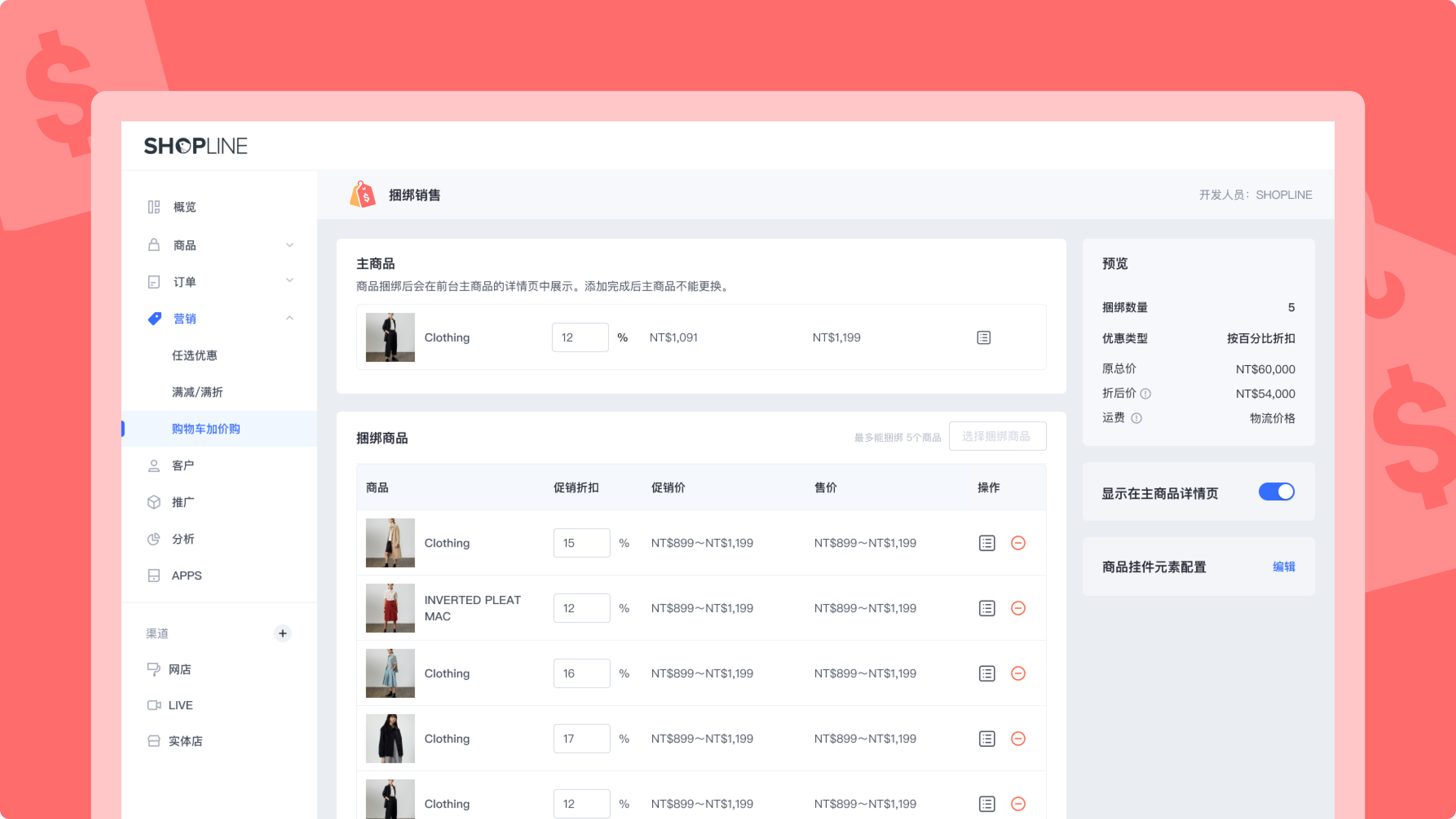The height and width of the screenshot is (819, 1456).
Task: Click remove icon on 17% discount row
Action: click(x=1018, y=738)
